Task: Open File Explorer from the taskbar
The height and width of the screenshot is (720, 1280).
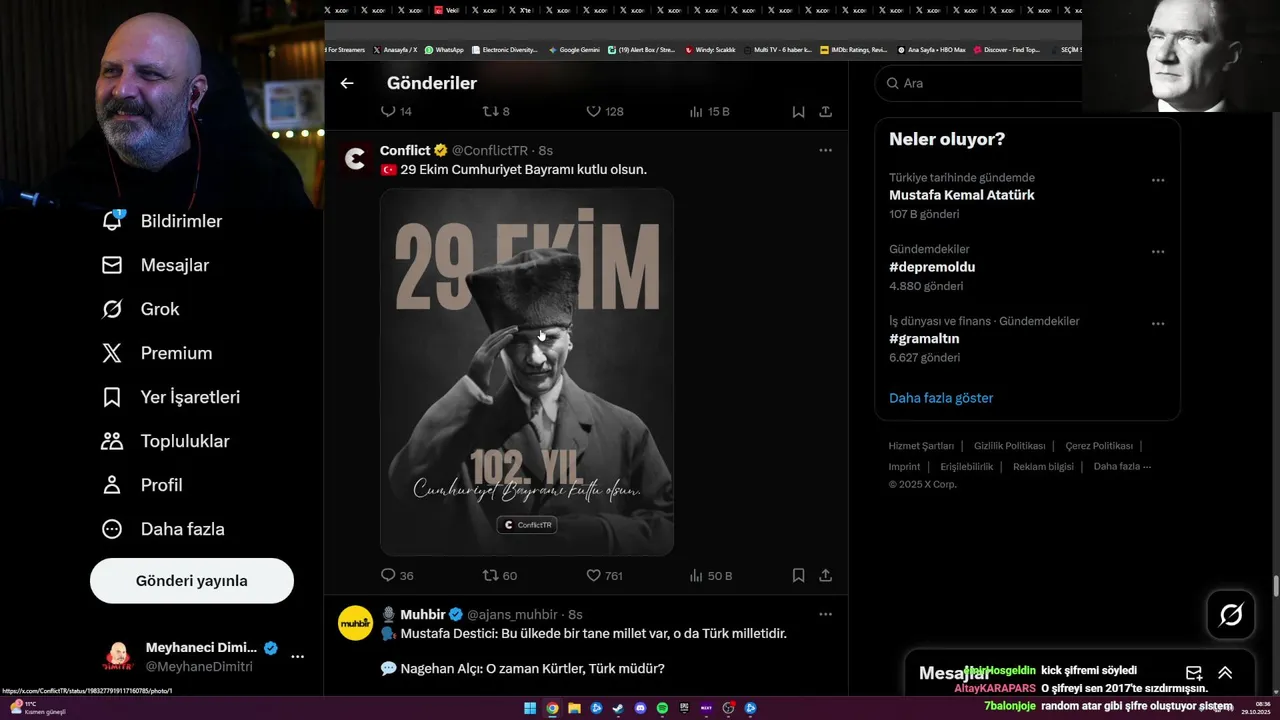Action: tap(574, 708)
